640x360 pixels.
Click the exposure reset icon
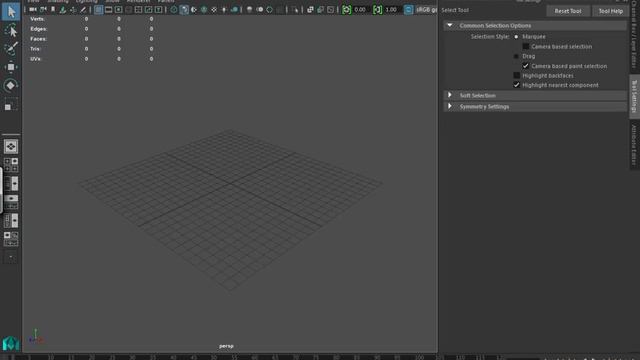coord(346,9)
